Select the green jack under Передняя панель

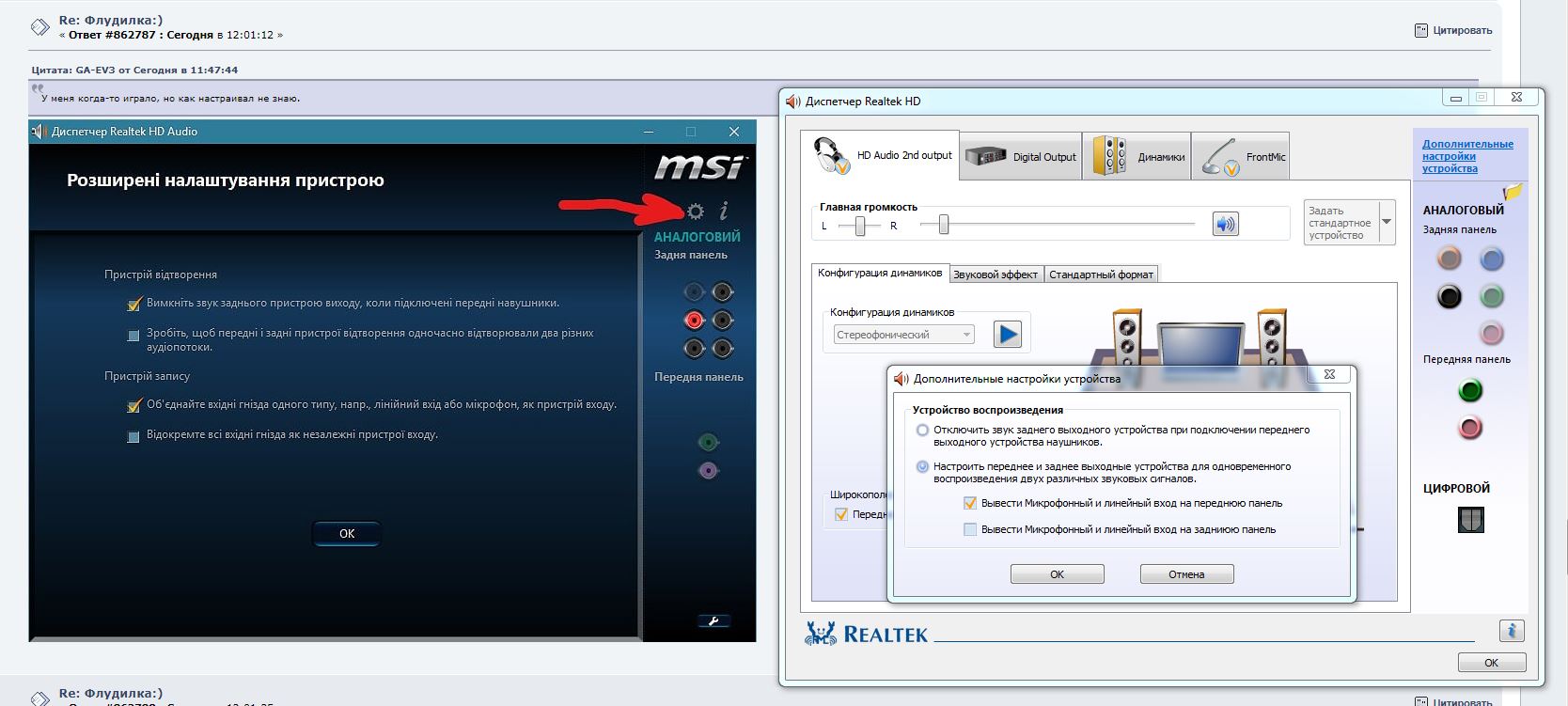[1470, 390]
